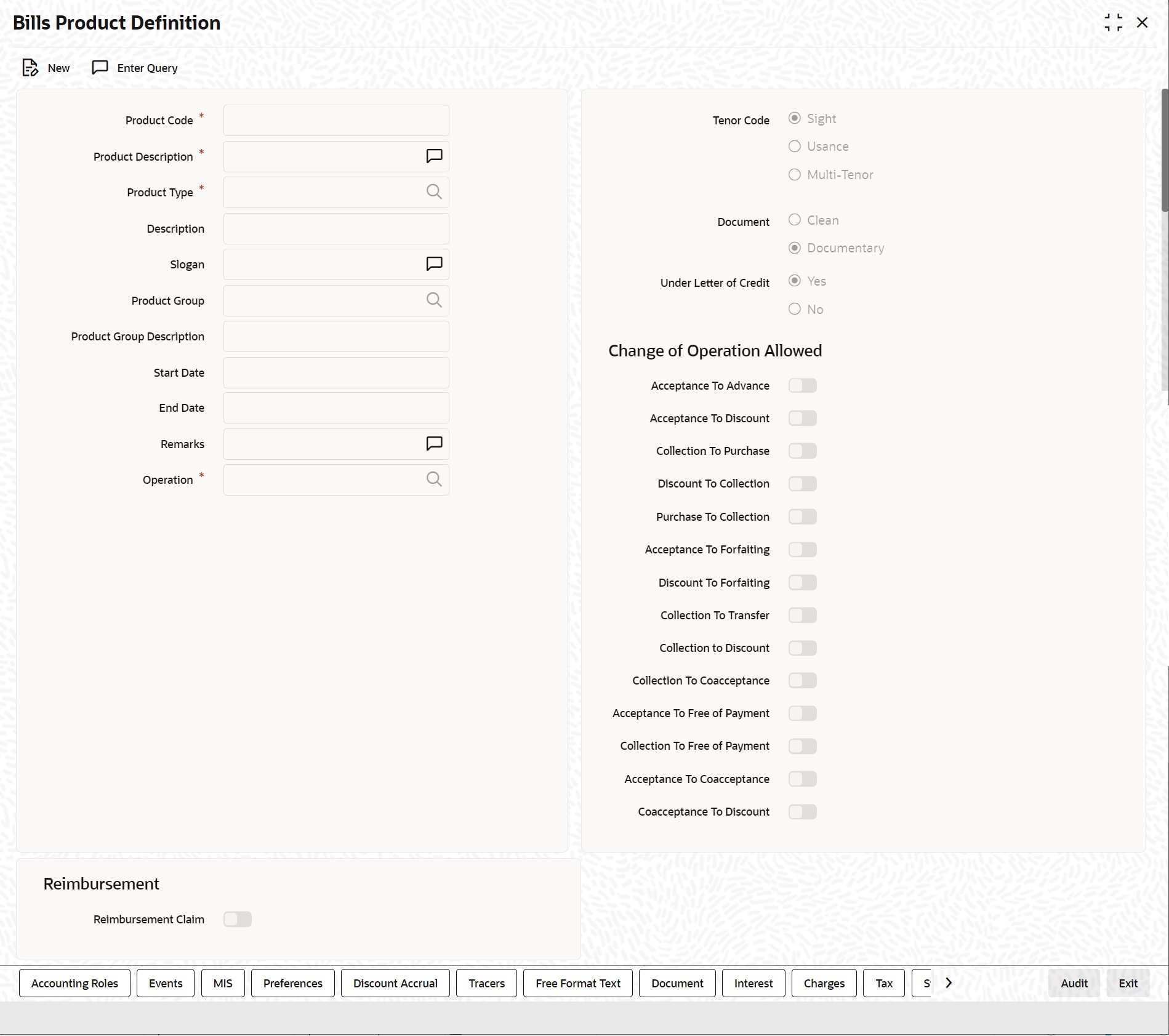Enable Acceptance To Discount switch
Viewport: 1169px width, 1036px height.
[803, 419]
